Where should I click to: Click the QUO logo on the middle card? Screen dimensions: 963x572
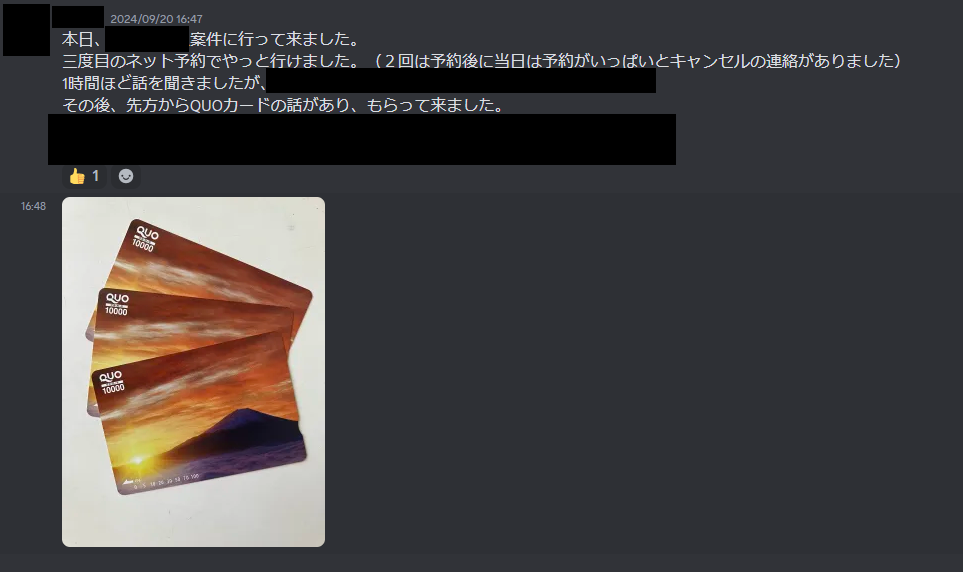[117, 299]
